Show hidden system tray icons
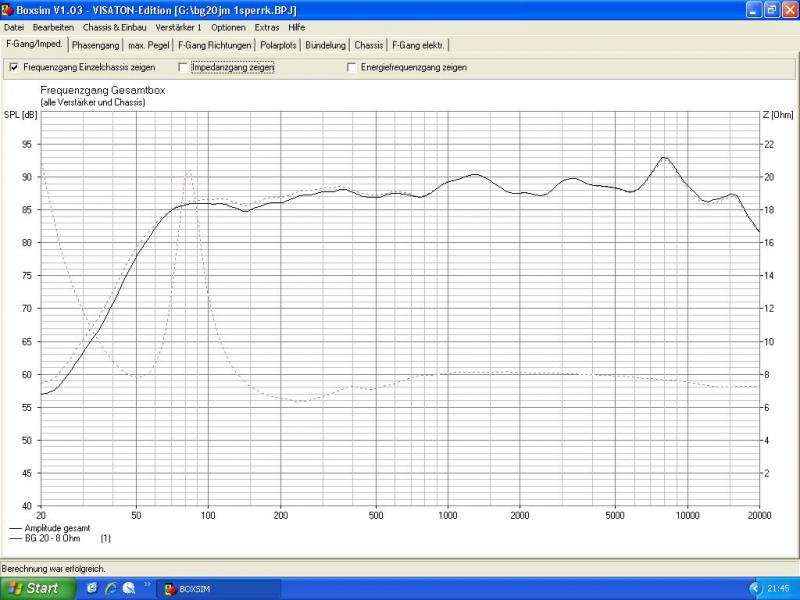This screenshot has width=800, height=600. (755, 588)
